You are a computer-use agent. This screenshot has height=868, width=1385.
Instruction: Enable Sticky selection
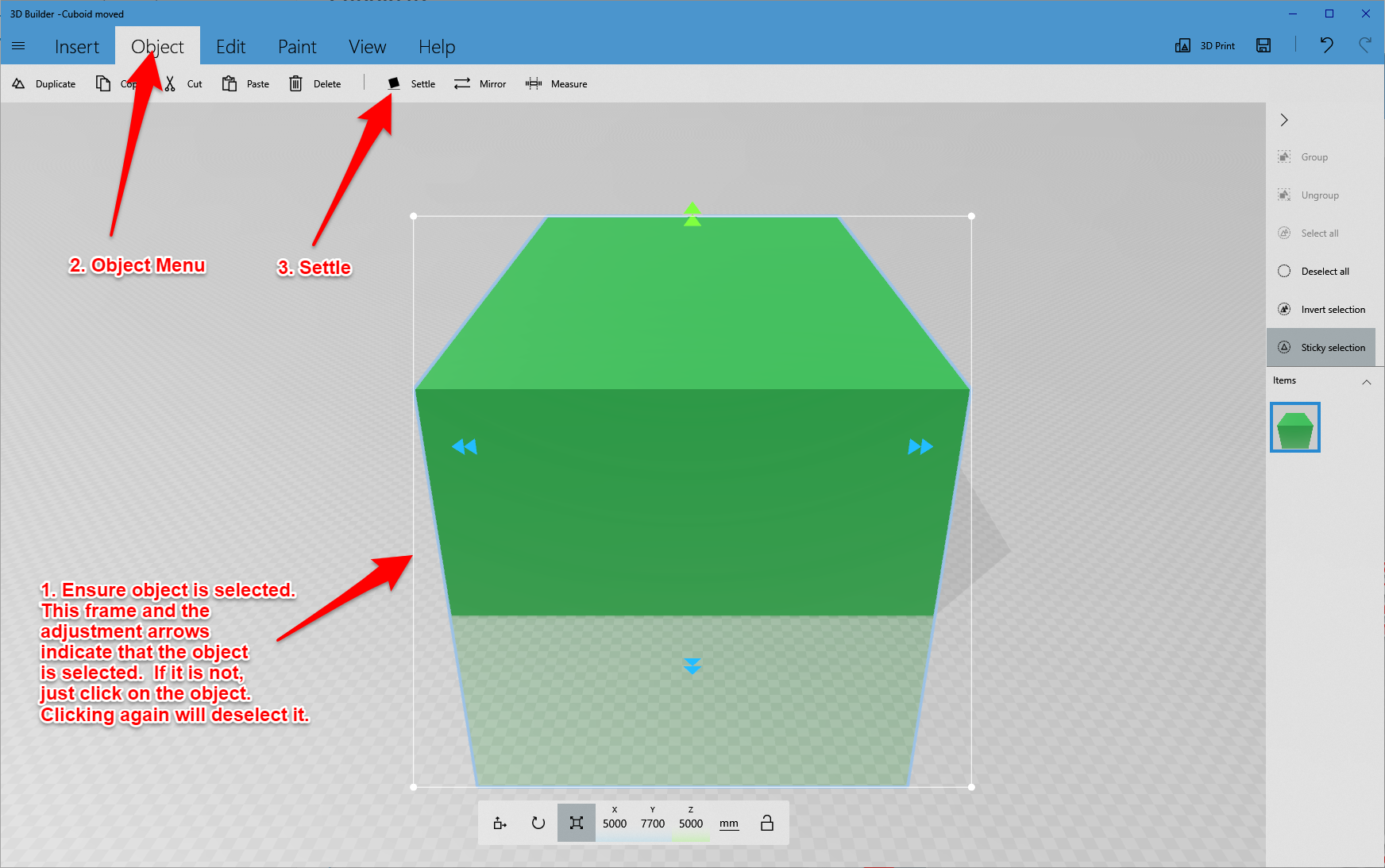click(1321, 347)
